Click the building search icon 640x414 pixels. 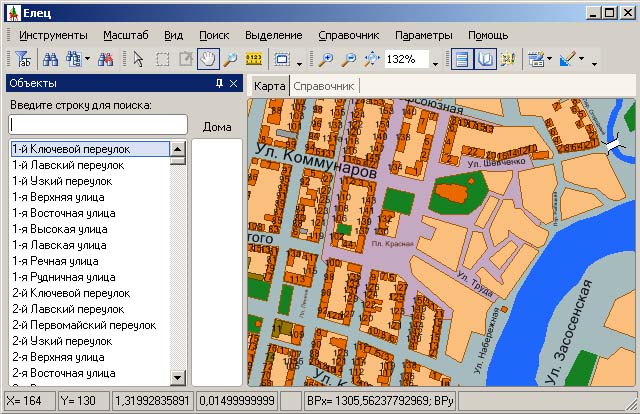74,59
